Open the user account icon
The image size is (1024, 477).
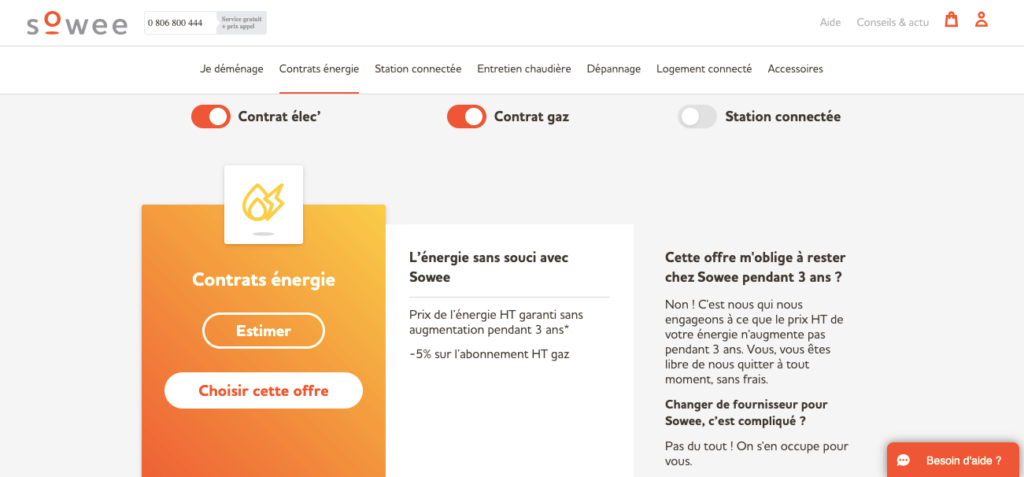point(981,20)
